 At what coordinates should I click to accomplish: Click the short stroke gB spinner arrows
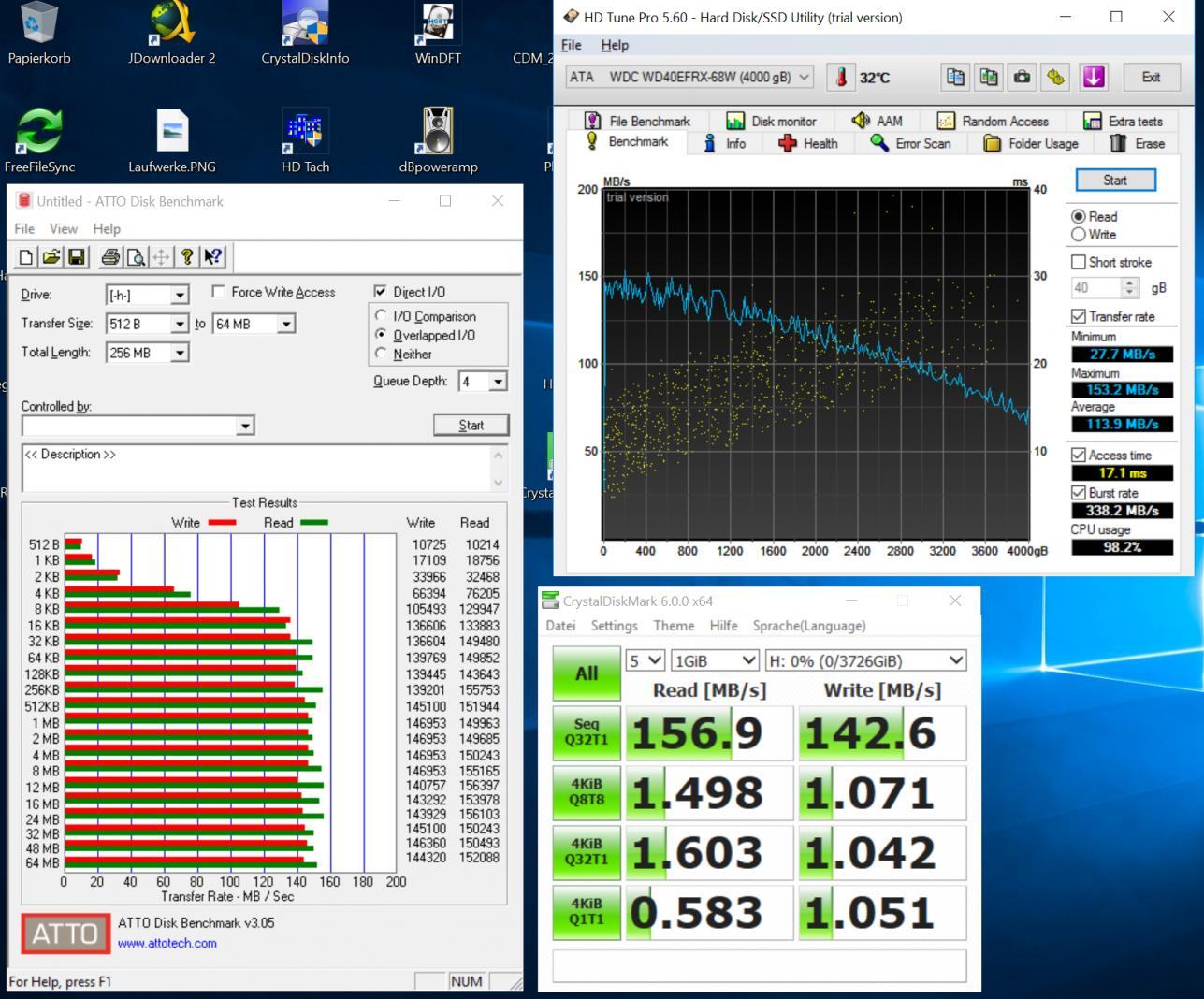click(x=1130, y=288)
